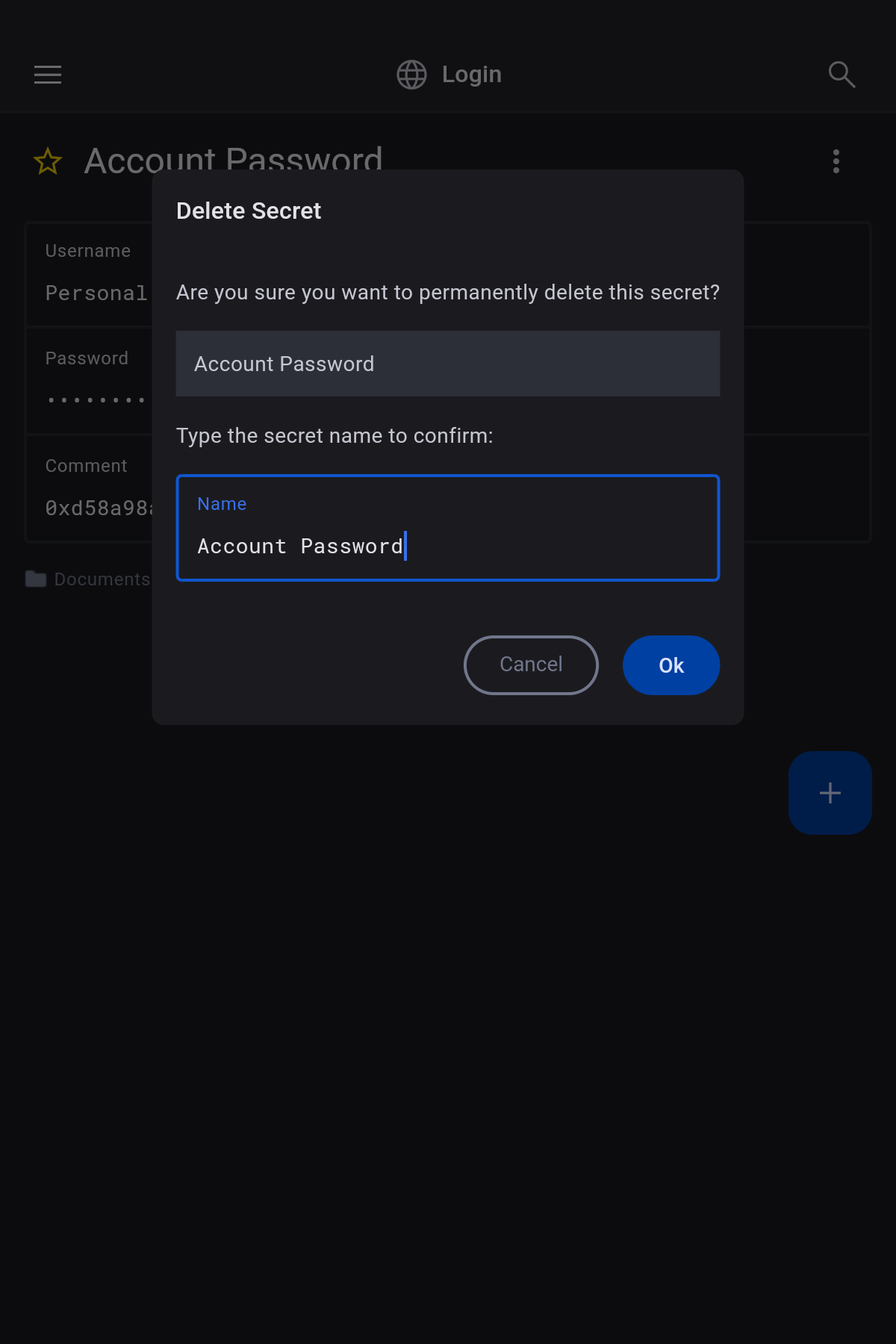Viewport: 896px width, 1344px height.
Task: Click the globe icon in header
Action: click(411, 75)
